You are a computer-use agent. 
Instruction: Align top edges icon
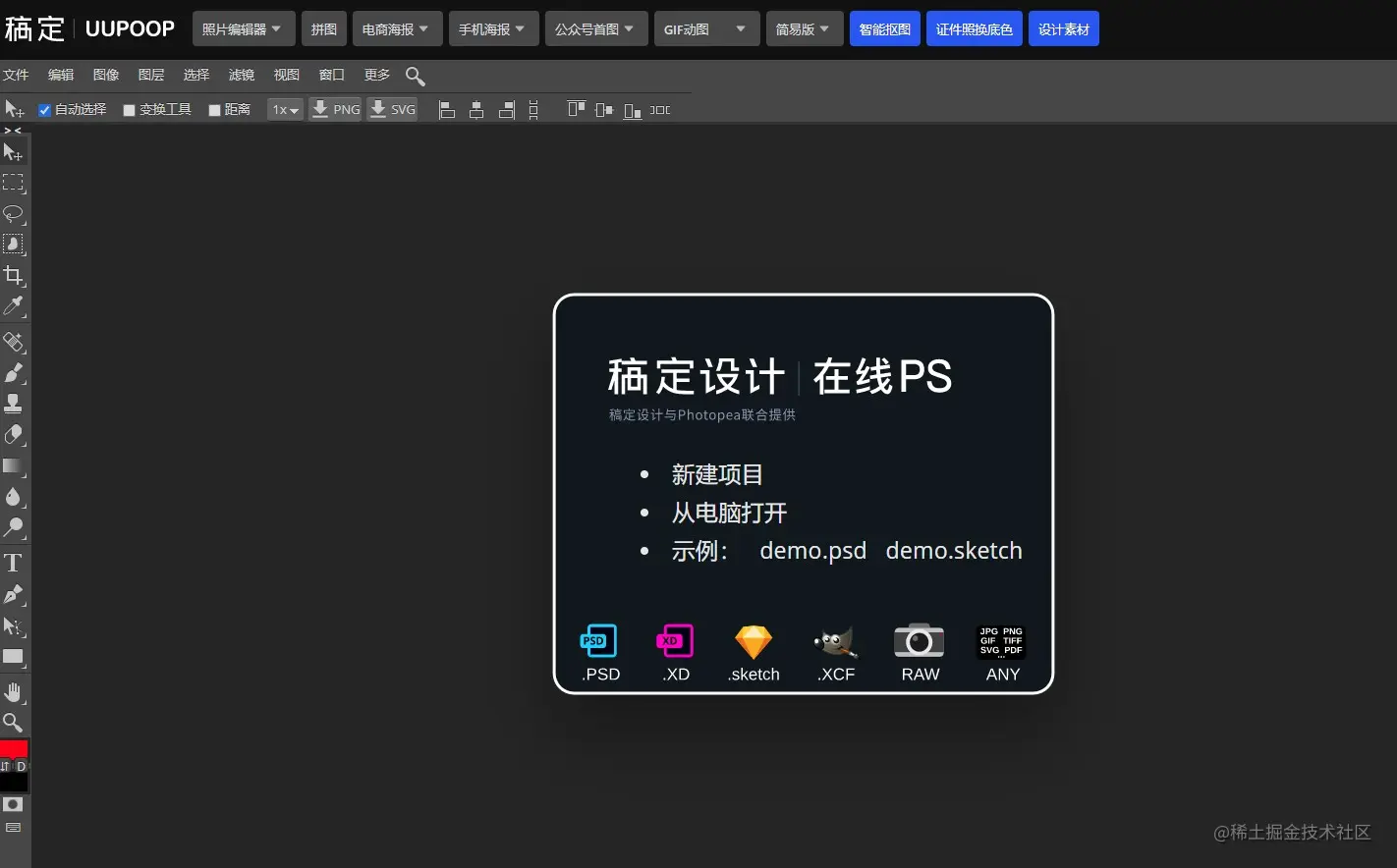pos(577,109)
